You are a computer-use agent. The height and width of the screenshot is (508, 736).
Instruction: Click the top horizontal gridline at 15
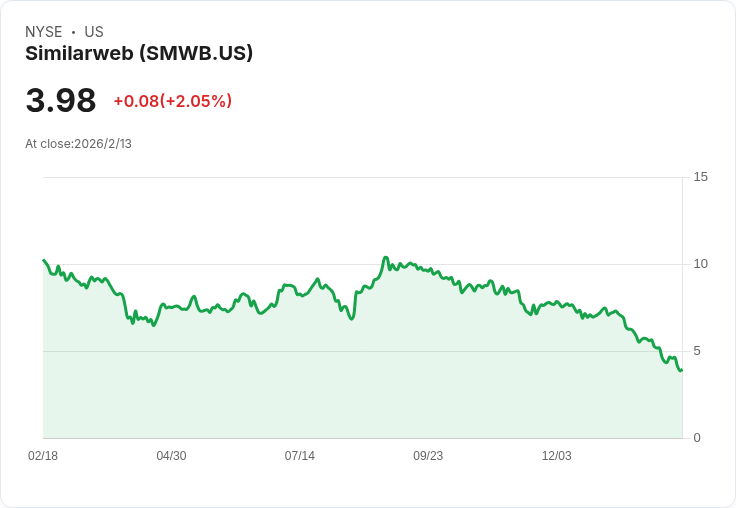click(x=360, y=178)
